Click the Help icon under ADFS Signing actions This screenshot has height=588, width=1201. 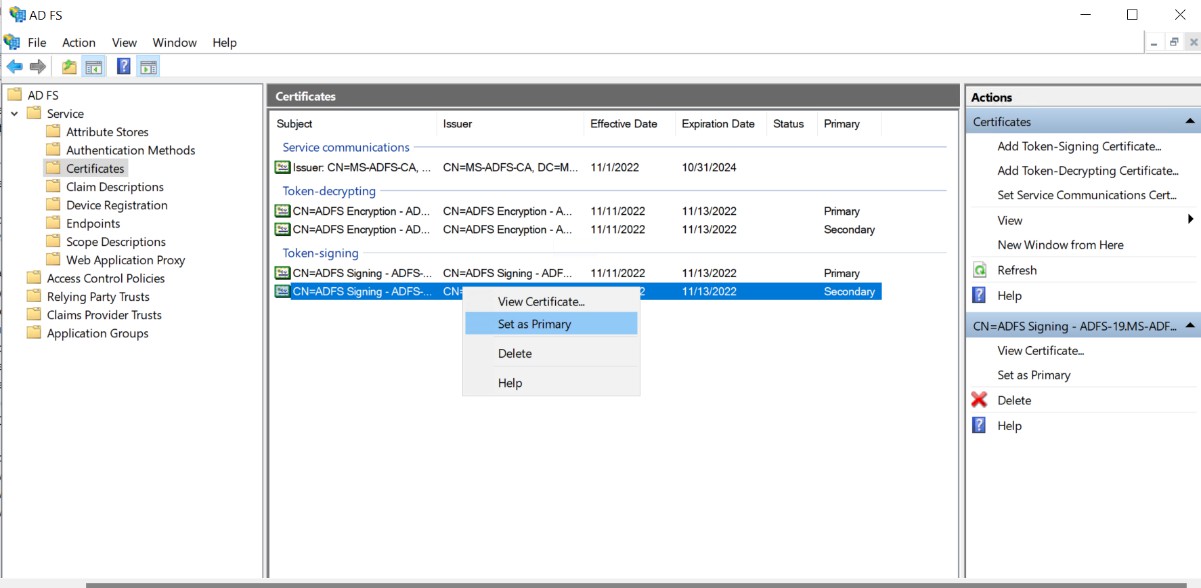(x=980, y=425)
